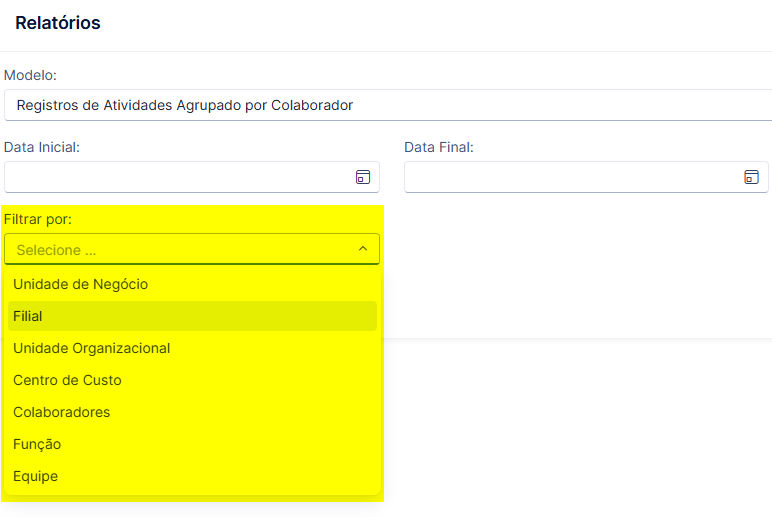Click the Modelo label text
The image size is (772, 517).
[x=31, y=75]
